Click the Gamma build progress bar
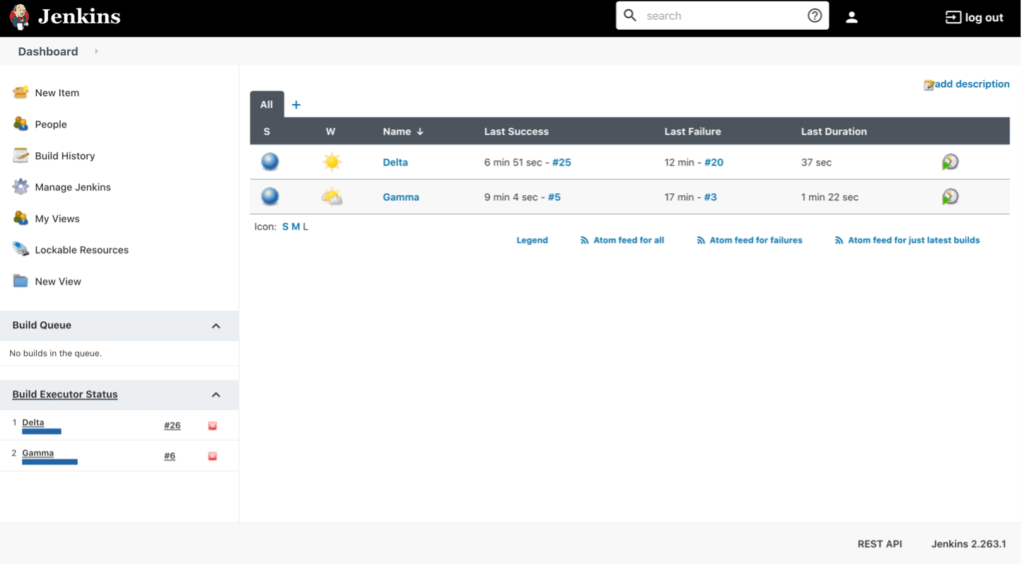The image size is (1024, 566). (50, 462)
